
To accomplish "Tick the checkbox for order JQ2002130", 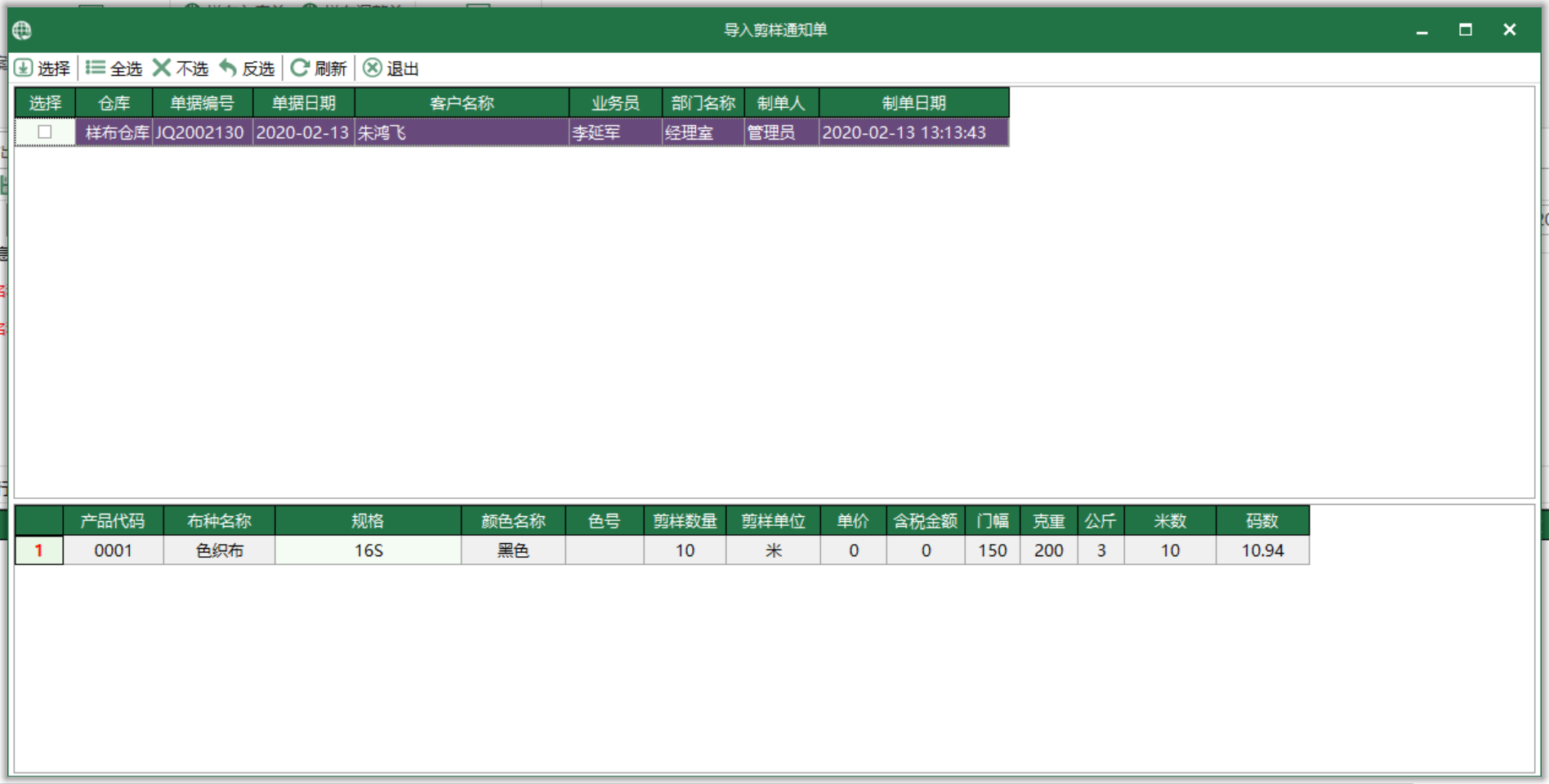I will pyautogui.click(x=45, y=131).
